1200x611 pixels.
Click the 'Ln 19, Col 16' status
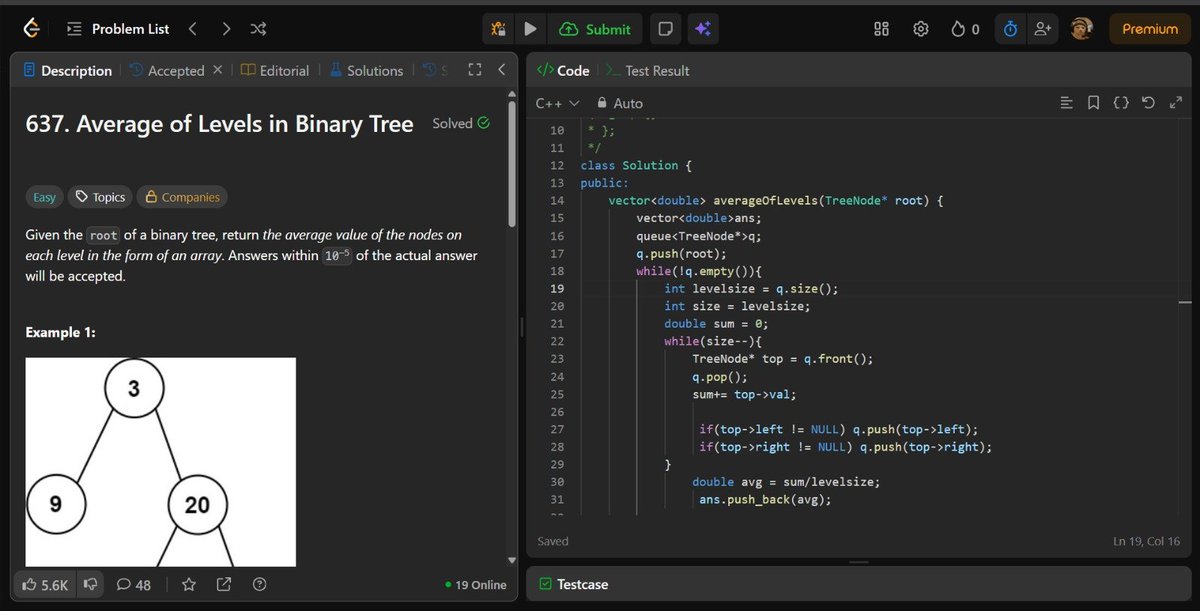pos(1147,541)
